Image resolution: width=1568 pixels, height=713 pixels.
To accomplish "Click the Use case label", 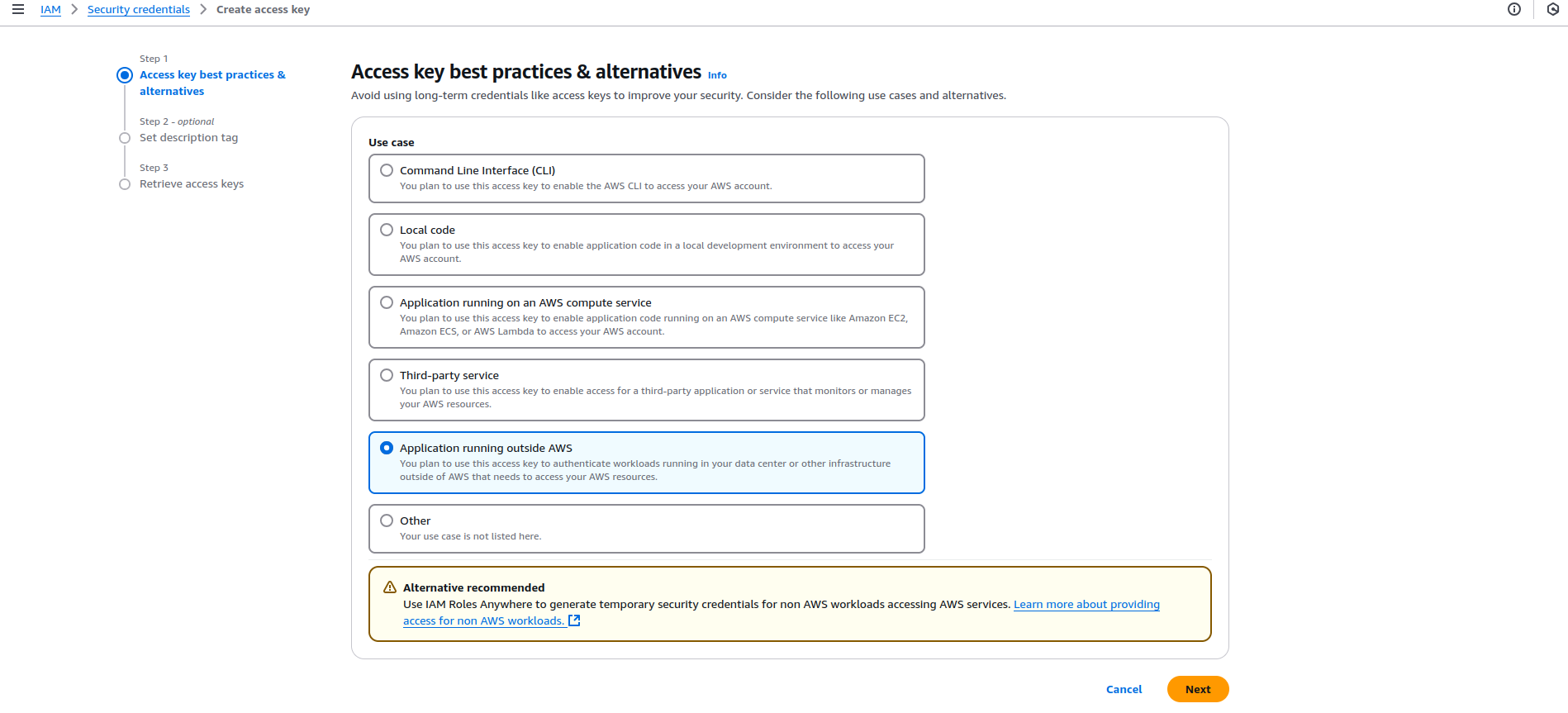I will (x=392, y=142).
